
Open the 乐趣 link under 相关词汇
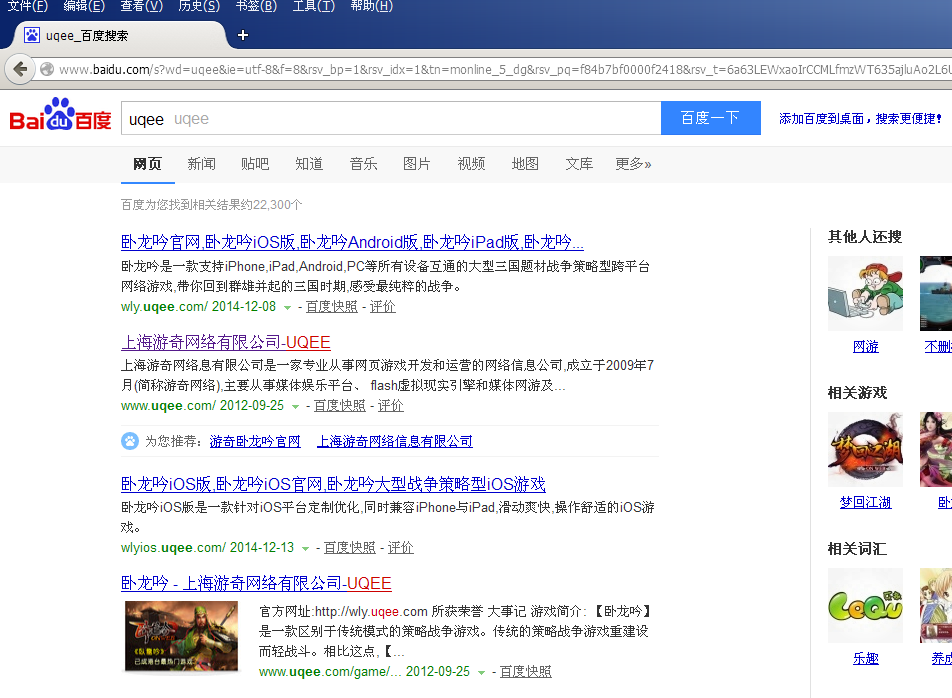(x=865, y=659)
